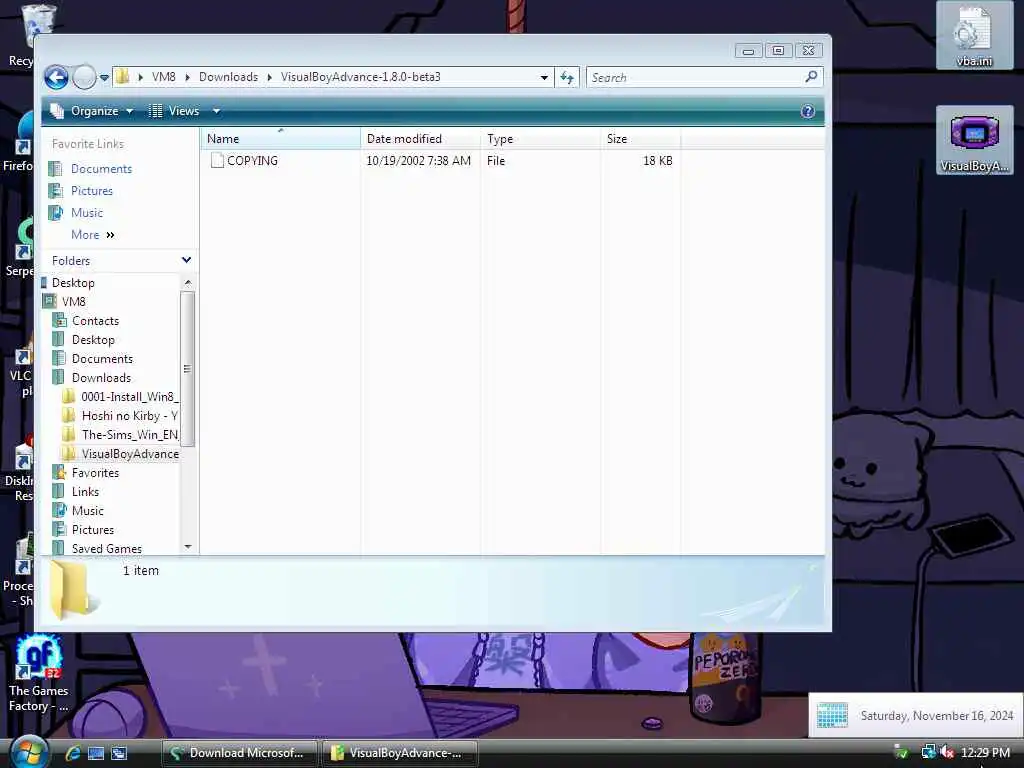Screen dimensions: 1024x768
Task: Click the 12:29 PM taskbar clock
Action: point(985,753)
